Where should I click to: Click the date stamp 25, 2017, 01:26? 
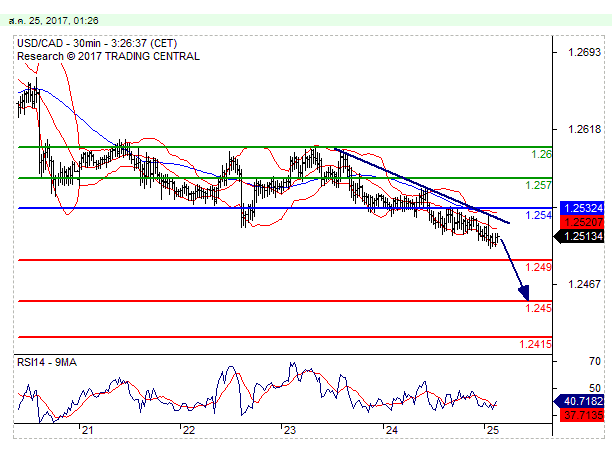(53, 20)
